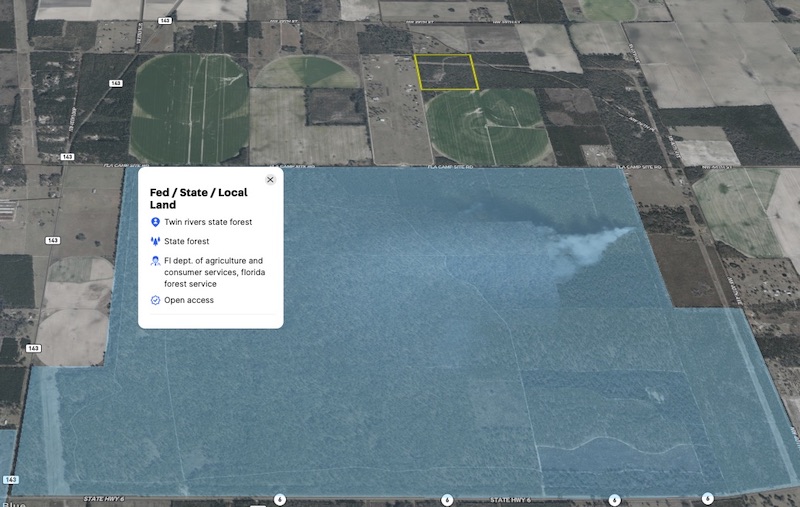Click the Route 143 shield nearest the popup
The height and width of the screenshot is (507, 800).
click(67, 157)
